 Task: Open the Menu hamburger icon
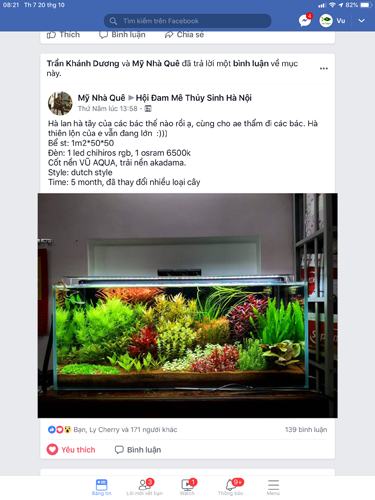pyautogui.click(x=273, y=487)
